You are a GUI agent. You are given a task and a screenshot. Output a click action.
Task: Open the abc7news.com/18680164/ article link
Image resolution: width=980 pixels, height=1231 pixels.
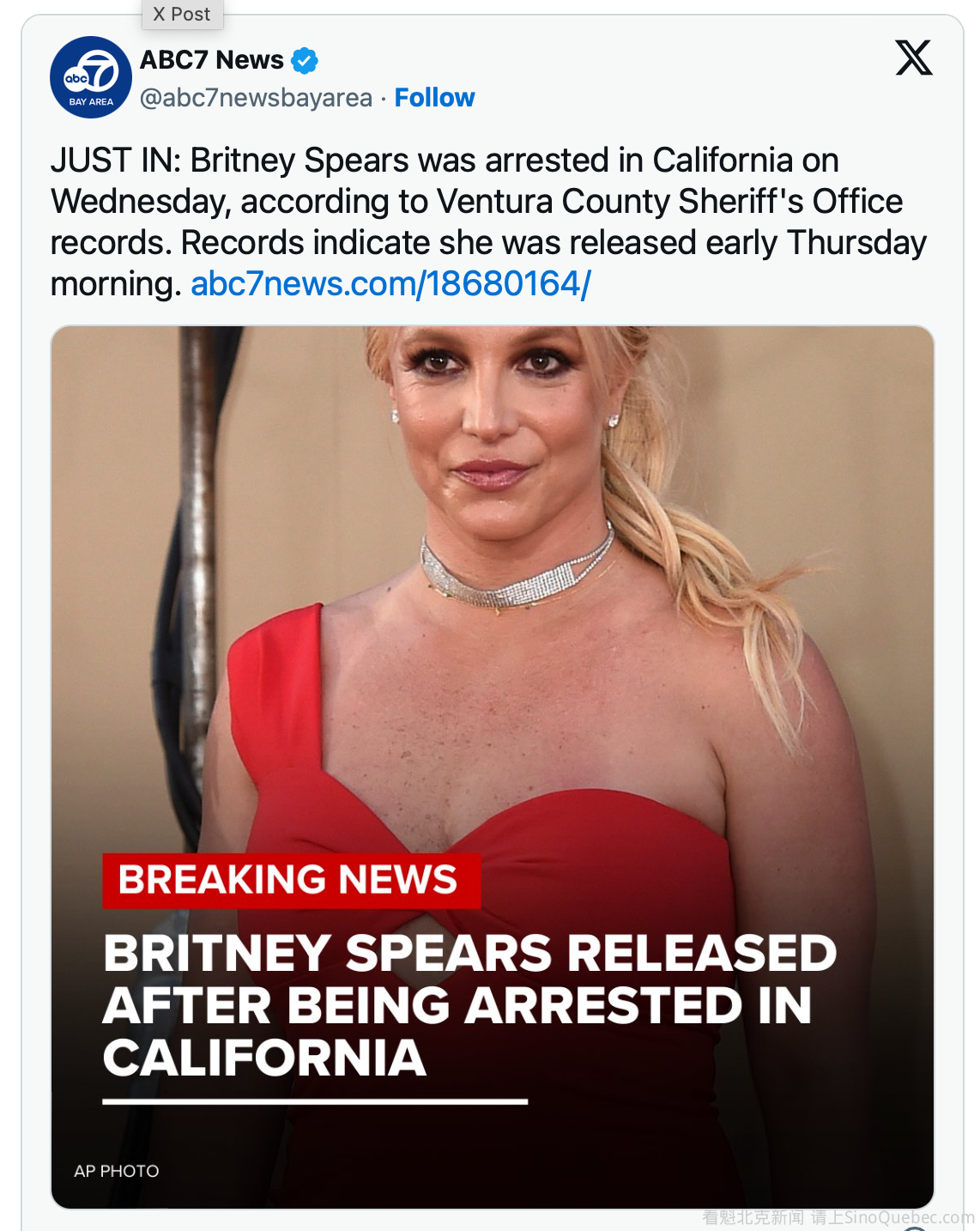coord(390,284)
